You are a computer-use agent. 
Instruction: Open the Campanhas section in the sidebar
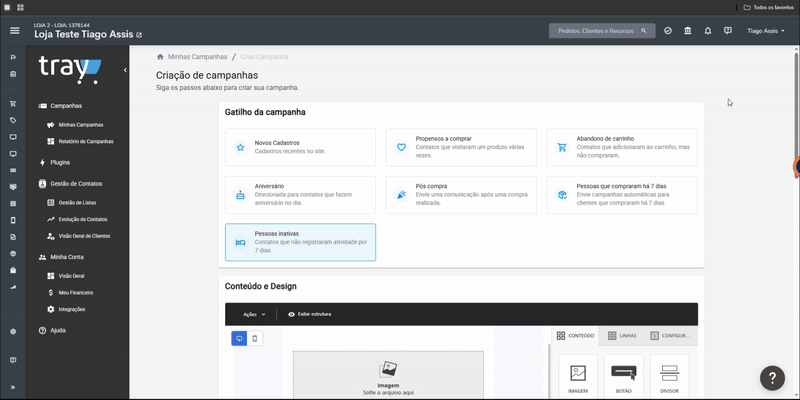click(x=61, y=106)
